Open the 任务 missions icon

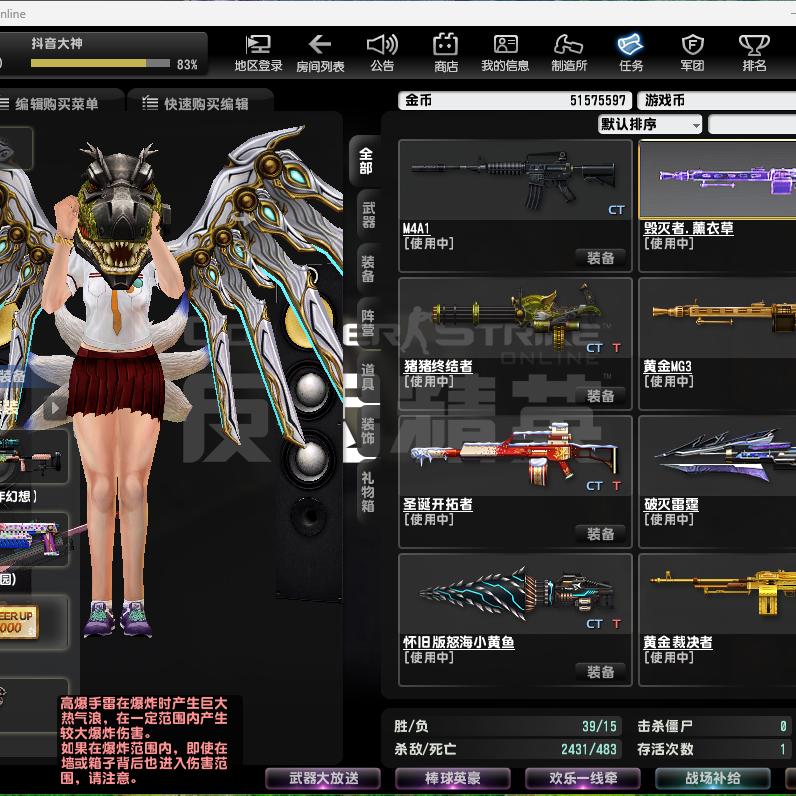click(x=630, y=52)
